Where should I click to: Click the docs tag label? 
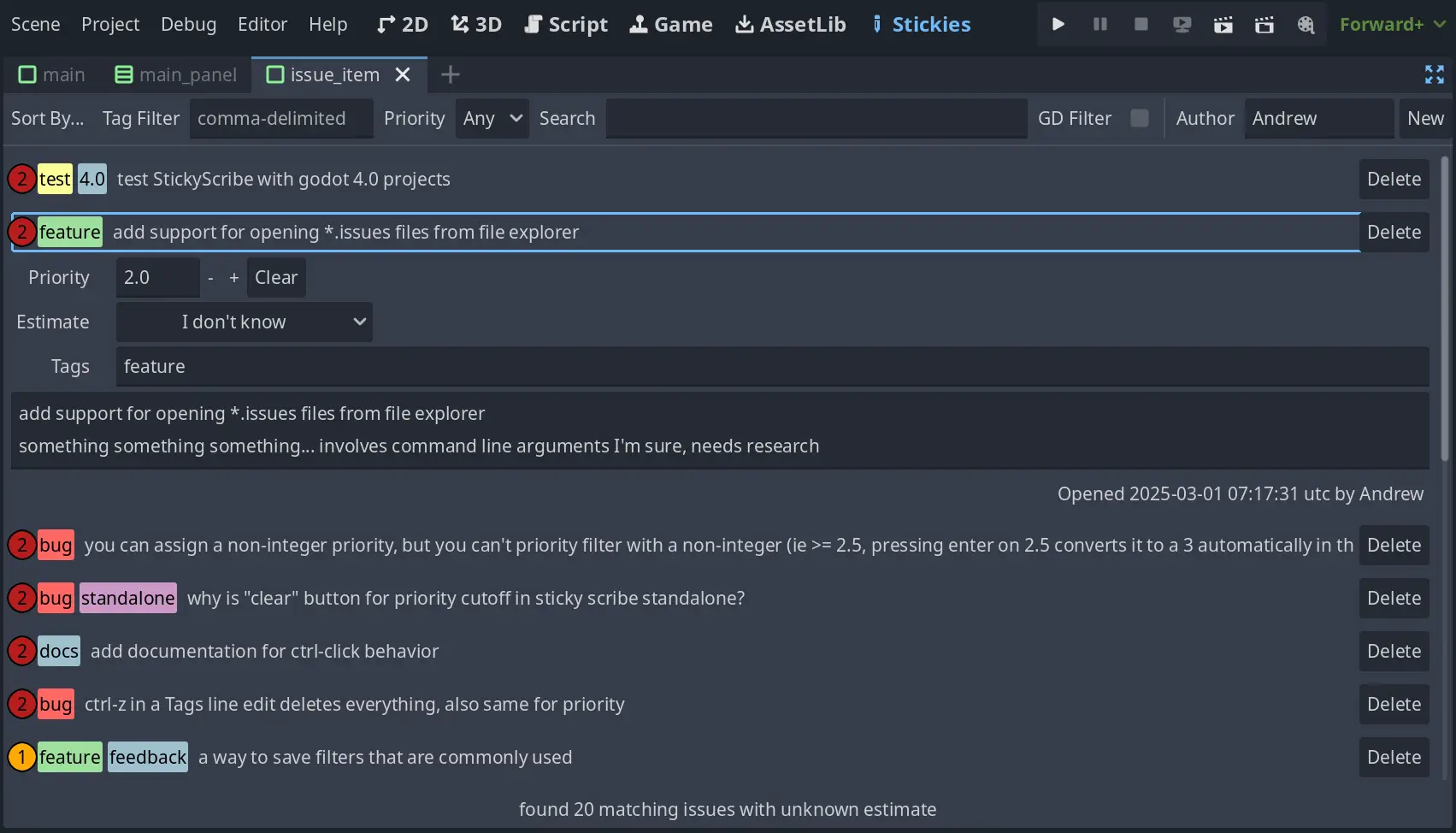click(59, 651)
